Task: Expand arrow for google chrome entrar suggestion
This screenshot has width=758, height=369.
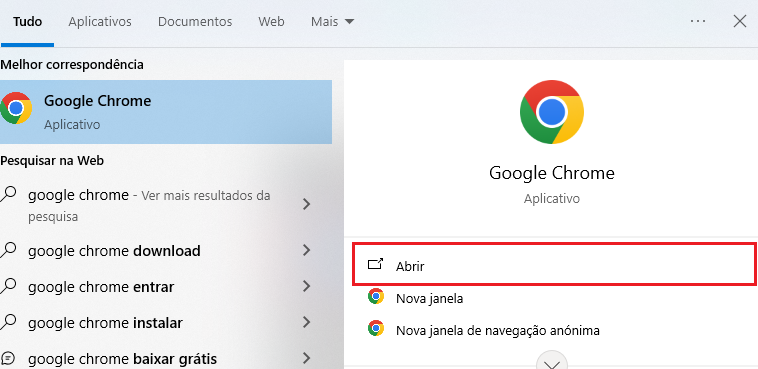Action: (x=306, y=286)
